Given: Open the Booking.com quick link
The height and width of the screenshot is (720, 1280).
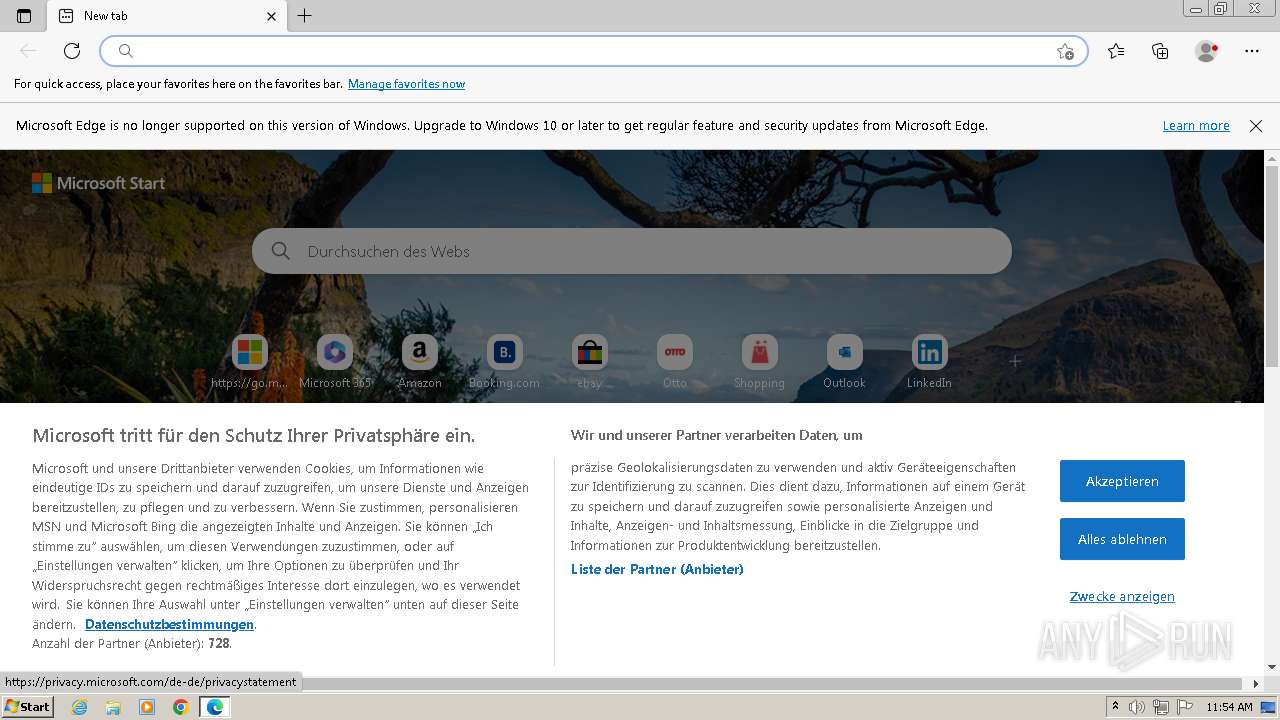Looking at the screenshot, I should 505,362.
